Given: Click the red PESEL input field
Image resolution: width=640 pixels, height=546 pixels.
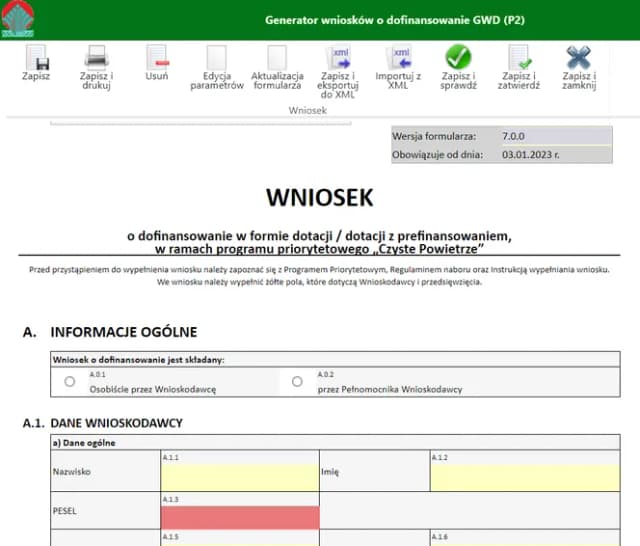Looking at the screenshot, I should point(239,517).
